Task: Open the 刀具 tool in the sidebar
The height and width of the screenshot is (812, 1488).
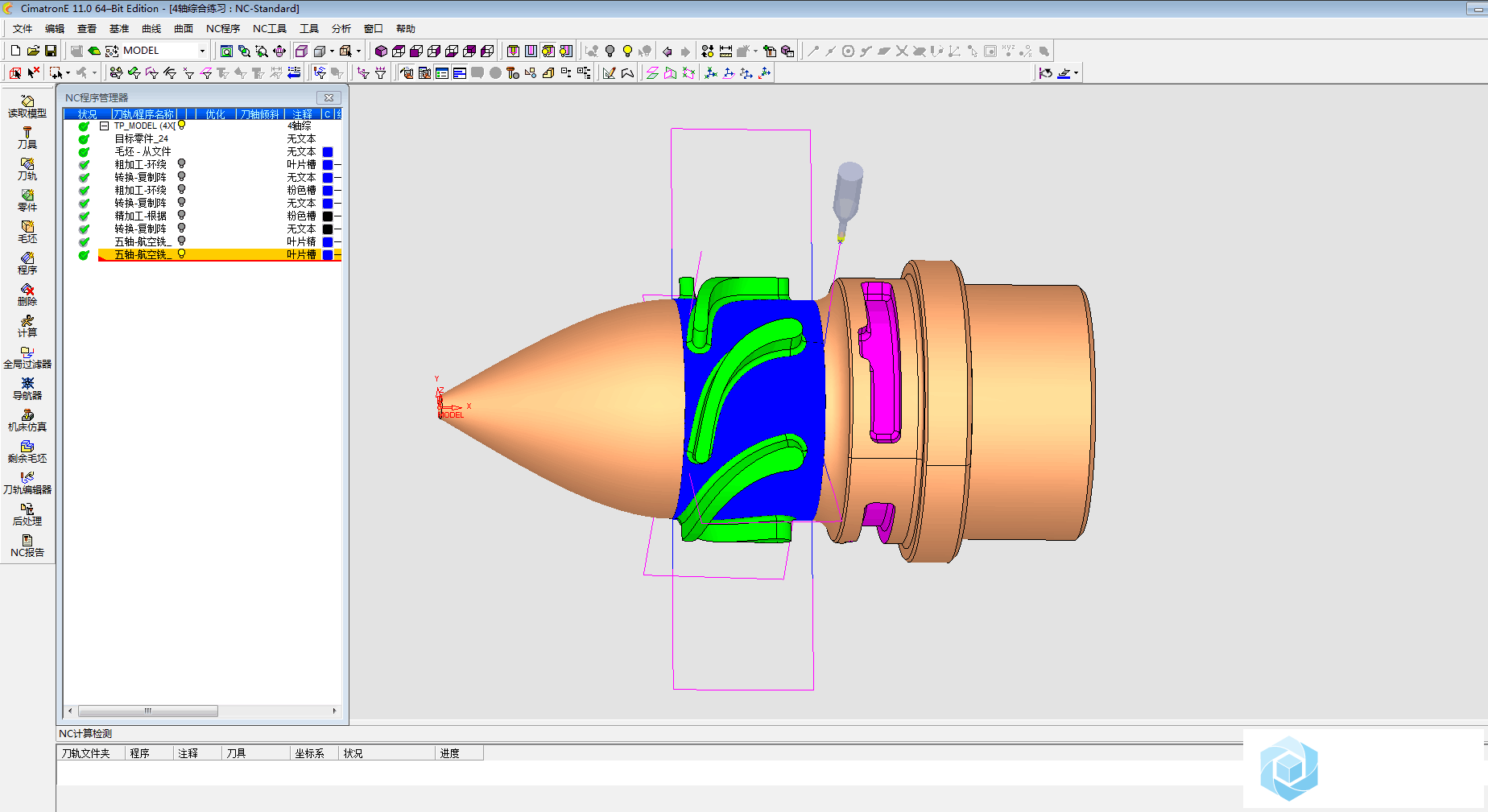Action: coord(27,138)
